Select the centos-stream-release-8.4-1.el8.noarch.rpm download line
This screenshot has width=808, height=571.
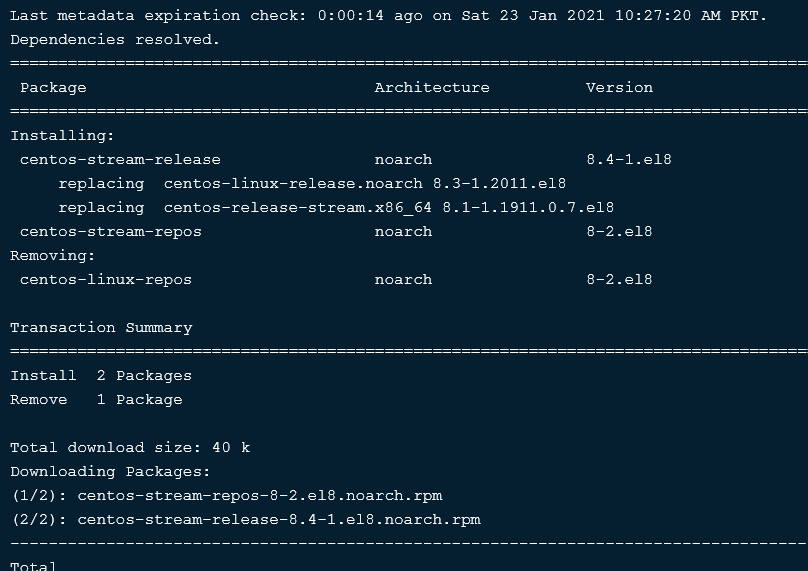point(245,519)
